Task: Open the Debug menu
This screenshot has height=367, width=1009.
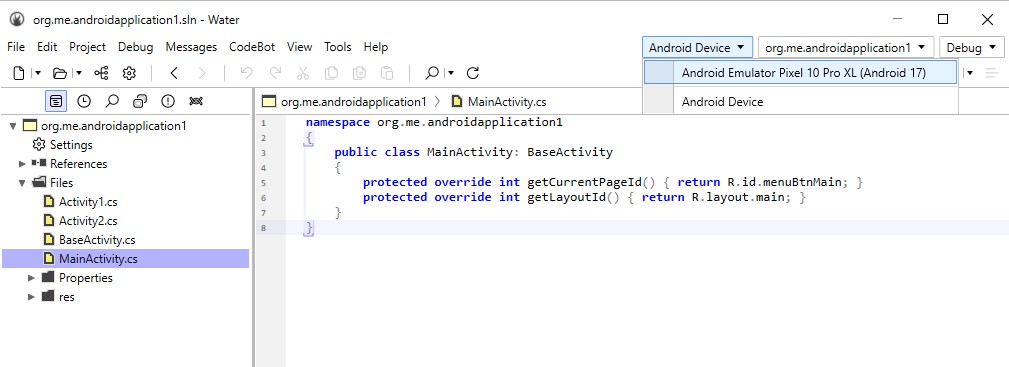Action: 136,47
